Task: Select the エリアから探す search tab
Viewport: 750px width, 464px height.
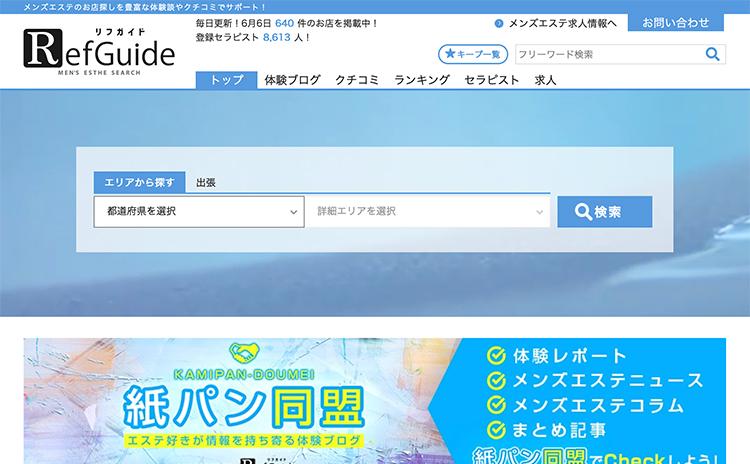Action: (x=139, y=182)
